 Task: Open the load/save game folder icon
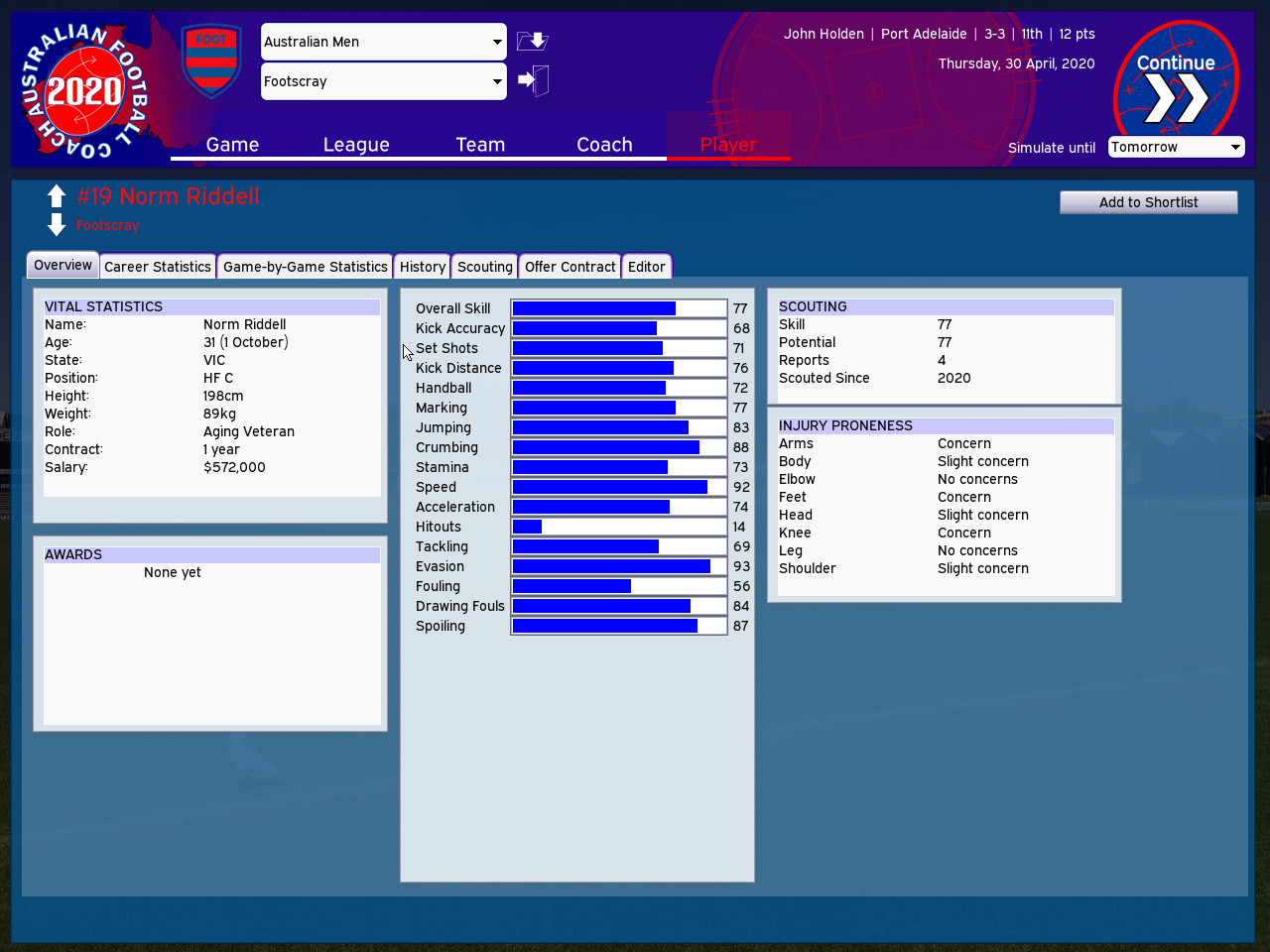coord(532,41)
